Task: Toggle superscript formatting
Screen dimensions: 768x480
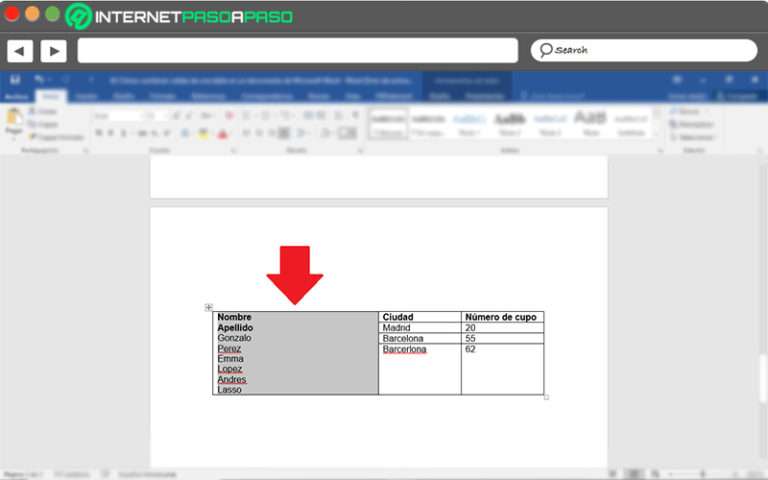Action: point(167,133)
